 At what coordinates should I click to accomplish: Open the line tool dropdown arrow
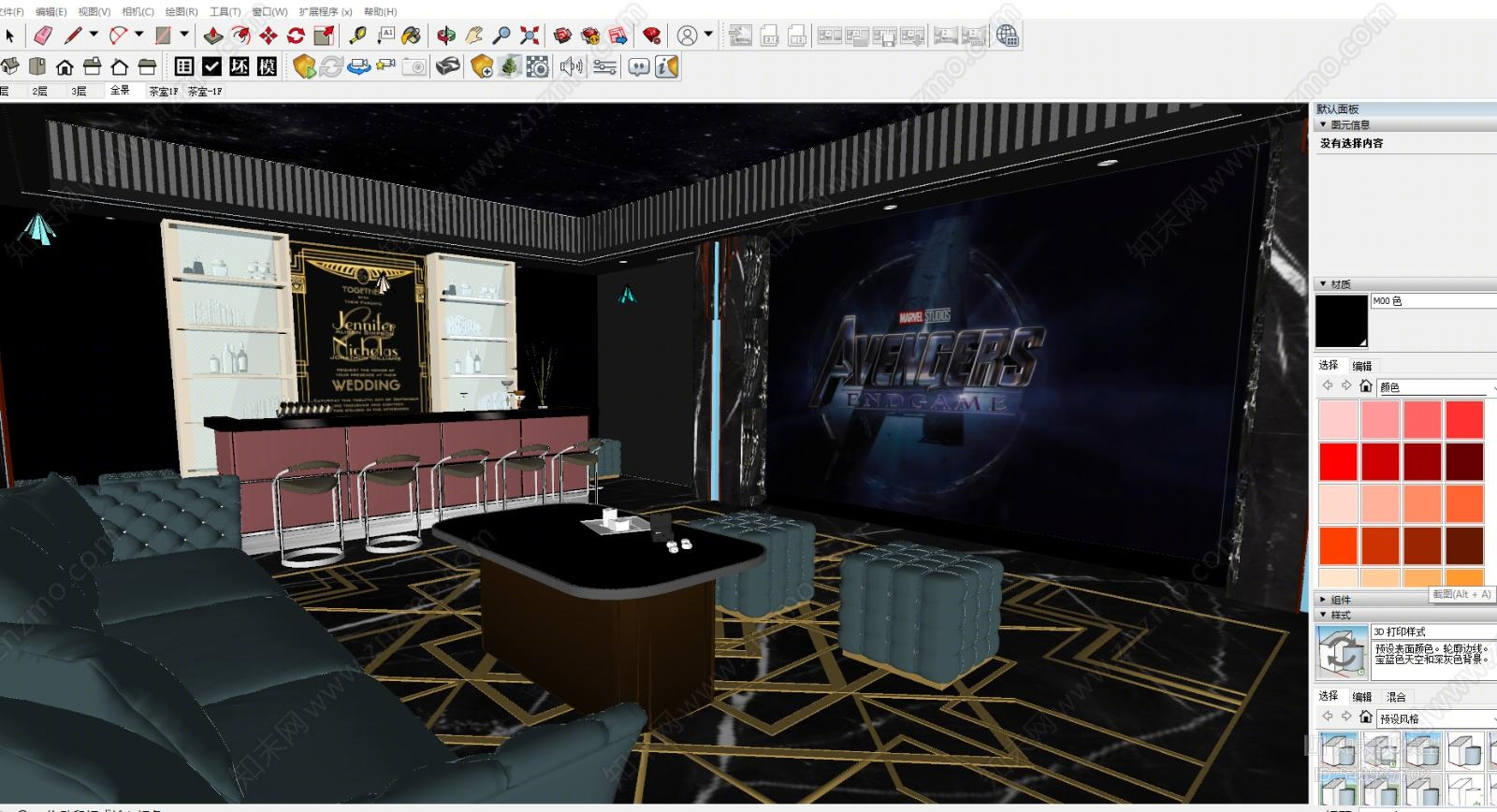pos(94,35)
